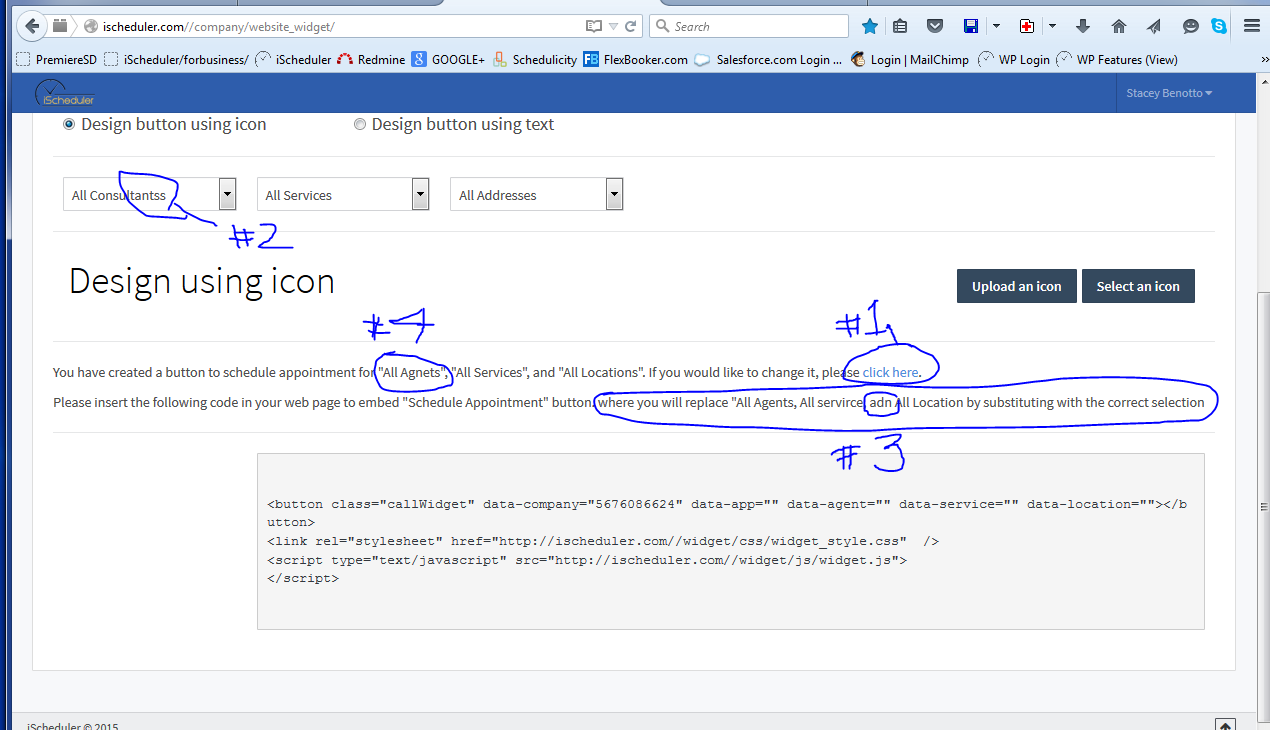Open the PremiereSD bookmark
The width and height of the screenshot is (1270, 730).
[58, 59]
